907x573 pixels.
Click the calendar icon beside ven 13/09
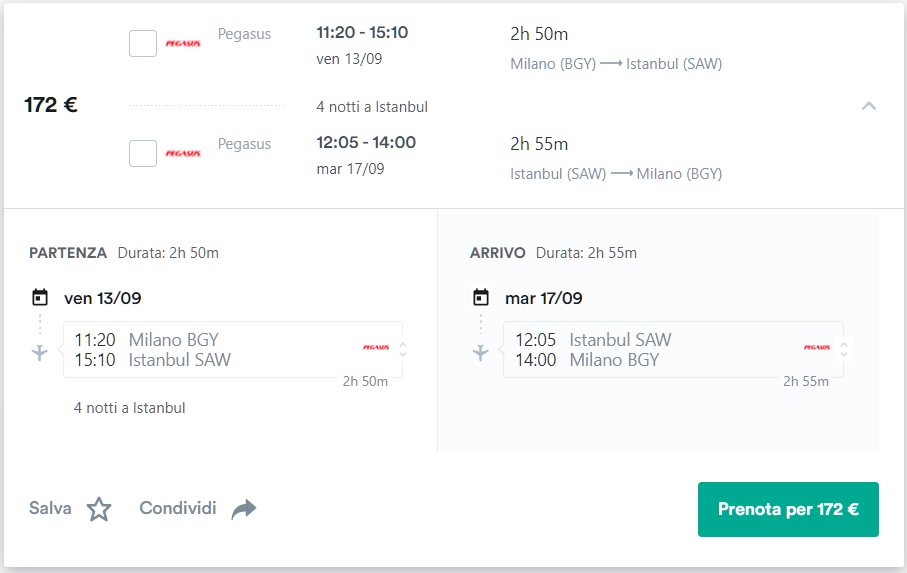[40, 297]
